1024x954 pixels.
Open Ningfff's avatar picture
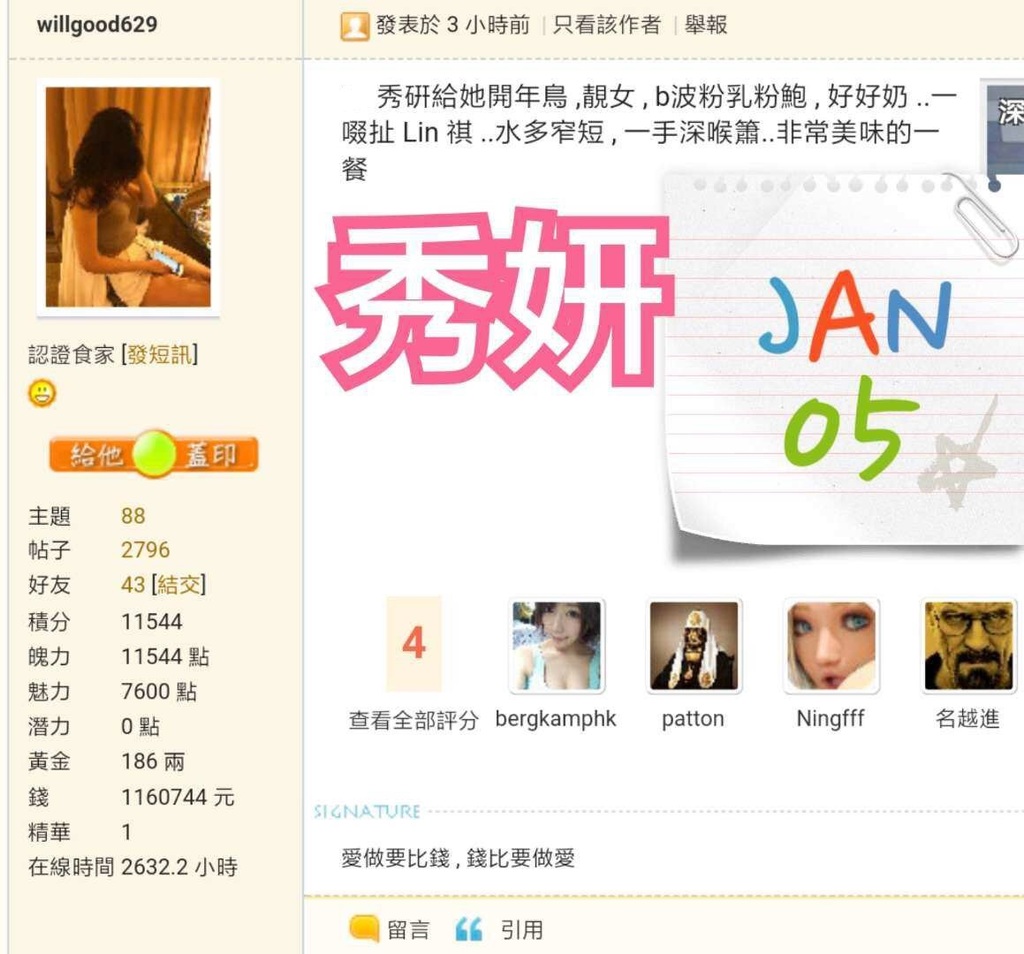[x=831, y=646]
